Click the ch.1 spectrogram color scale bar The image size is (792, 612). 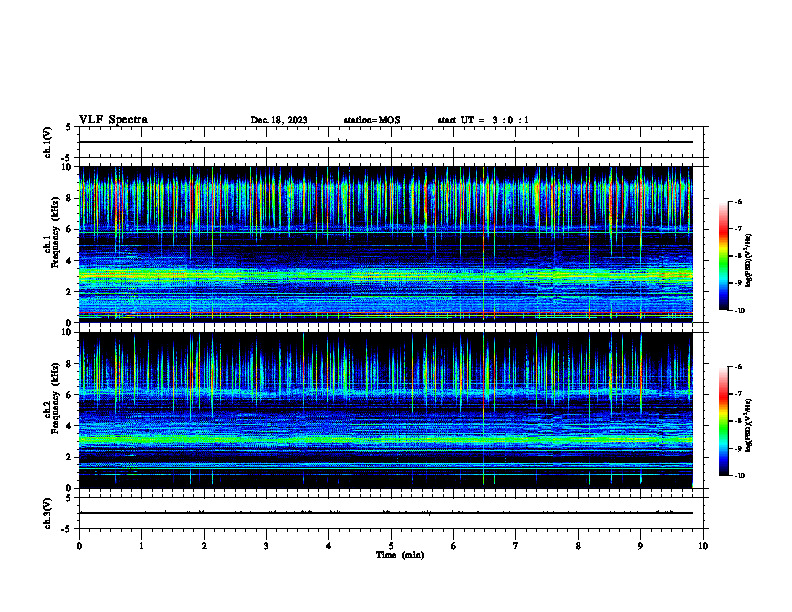pos(722,256)
